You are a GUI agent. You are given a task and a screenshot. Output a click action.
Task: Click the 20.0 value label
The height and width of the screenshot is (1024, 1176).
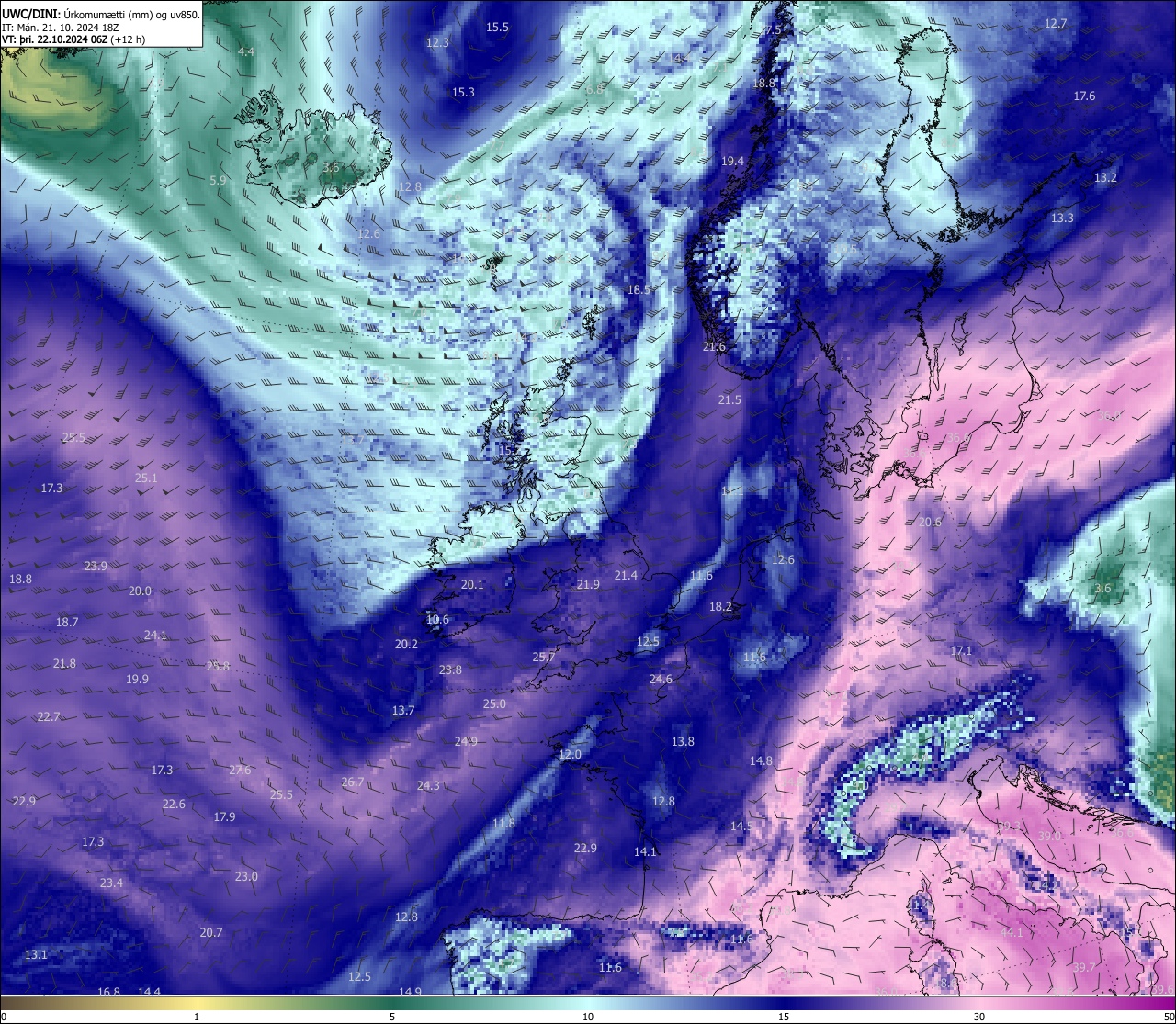(x=140, y=591)
